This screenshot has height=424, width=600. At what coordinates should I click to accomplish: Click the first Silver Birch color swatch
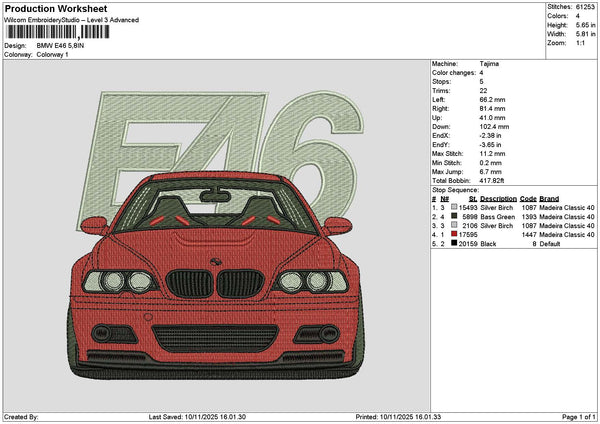(453, 207)
